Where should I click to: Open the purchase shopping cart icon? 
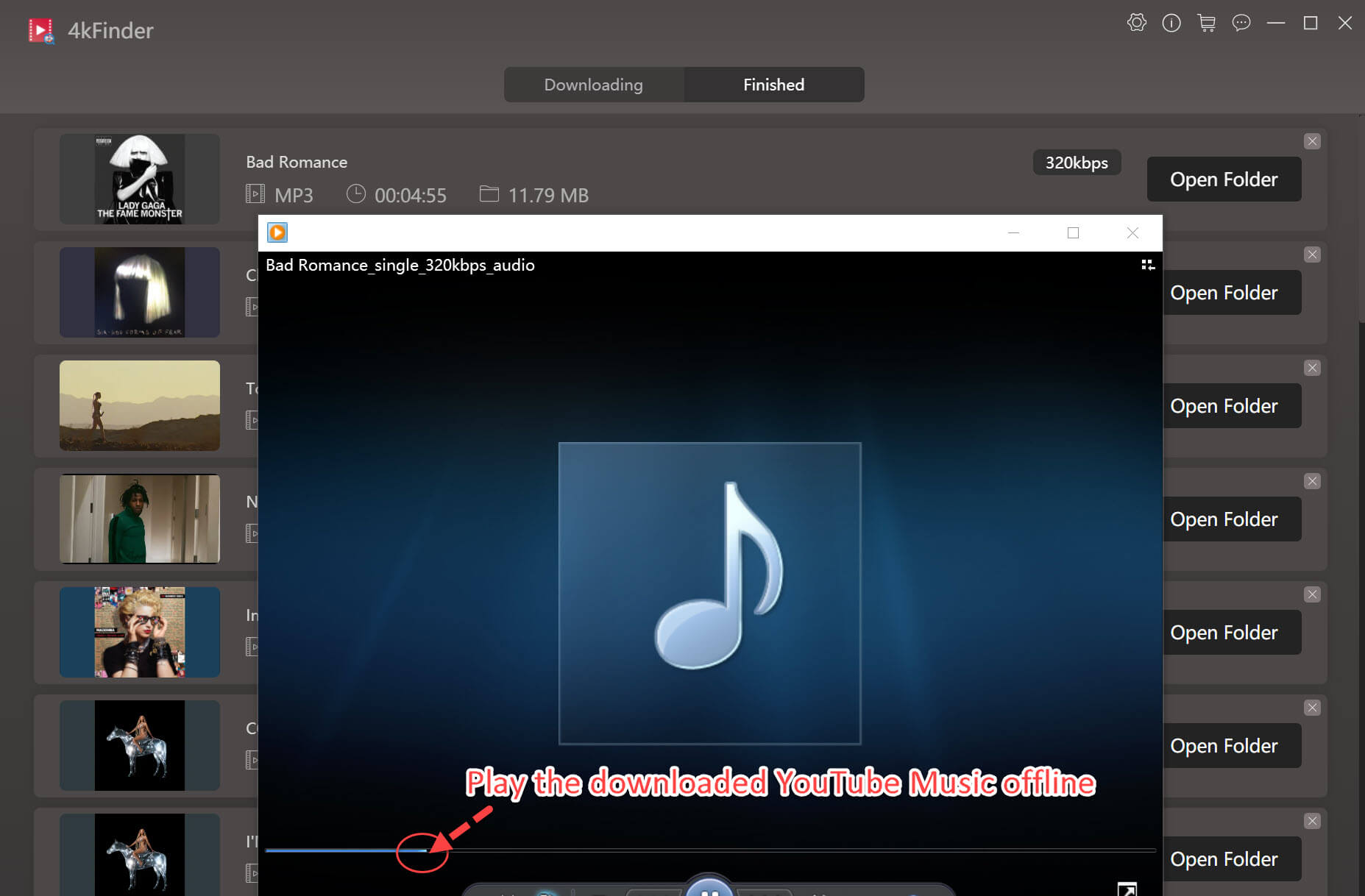click(1207, 23)
